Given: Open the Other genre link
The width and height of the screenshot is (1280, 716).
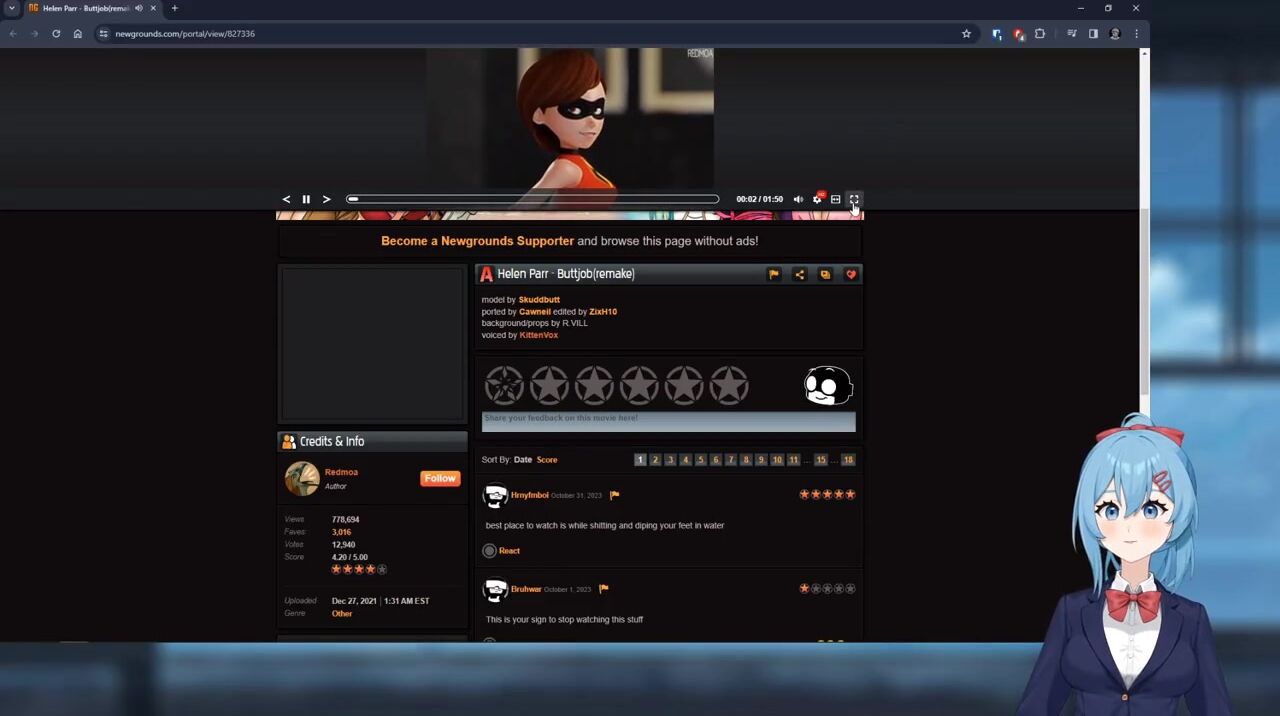Looking at the screenshot, I should tap(342, 614).
